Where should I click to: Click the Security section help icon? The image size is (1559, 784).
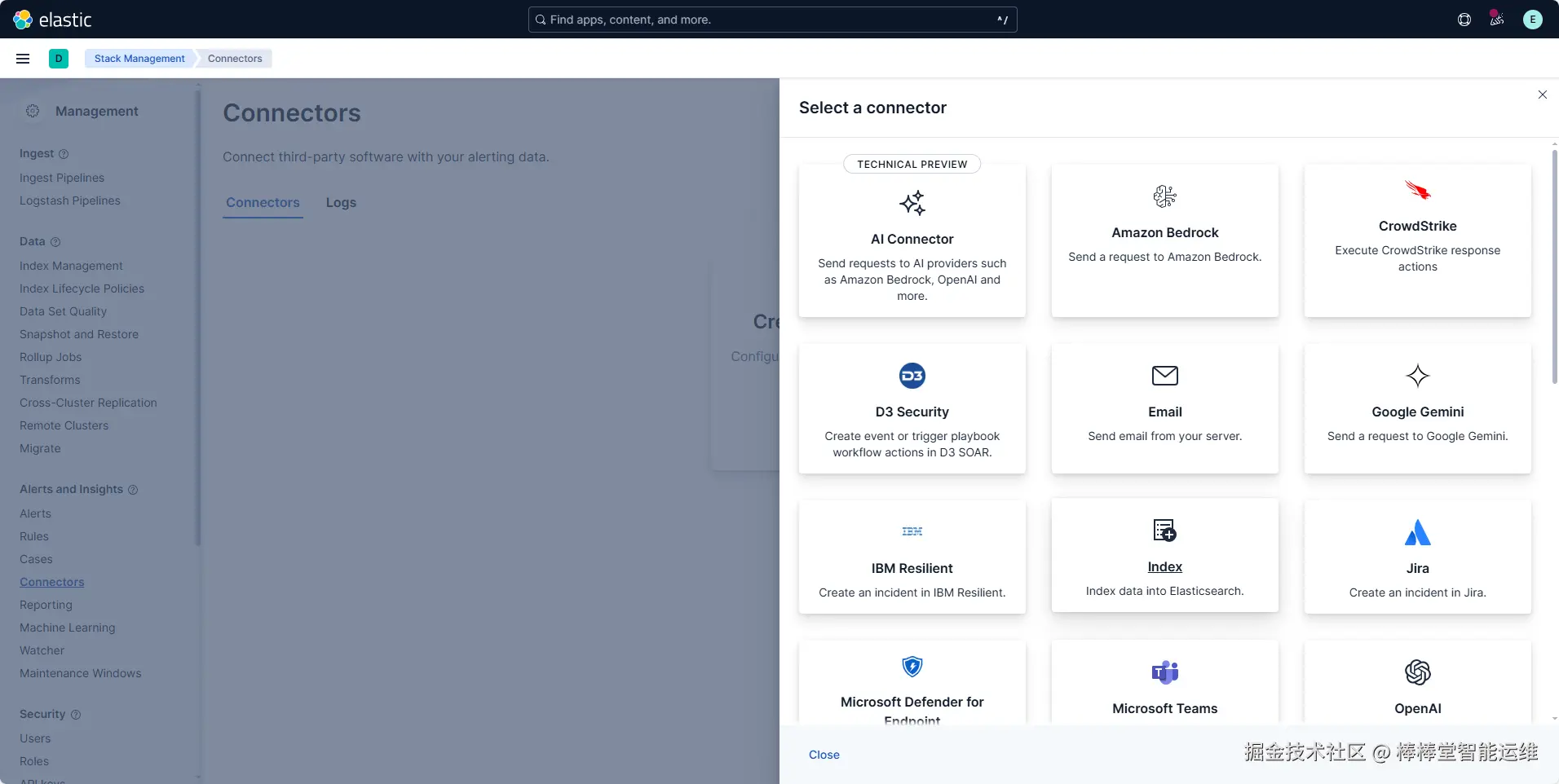(x=76, y=715)
